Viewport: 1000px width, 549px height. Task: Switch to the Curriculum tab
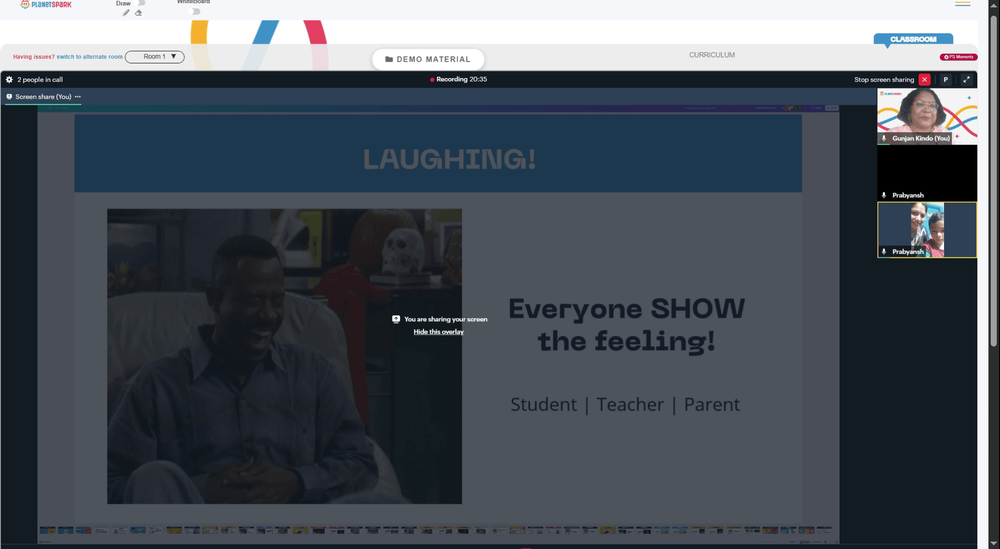click(x=712, y=55)
